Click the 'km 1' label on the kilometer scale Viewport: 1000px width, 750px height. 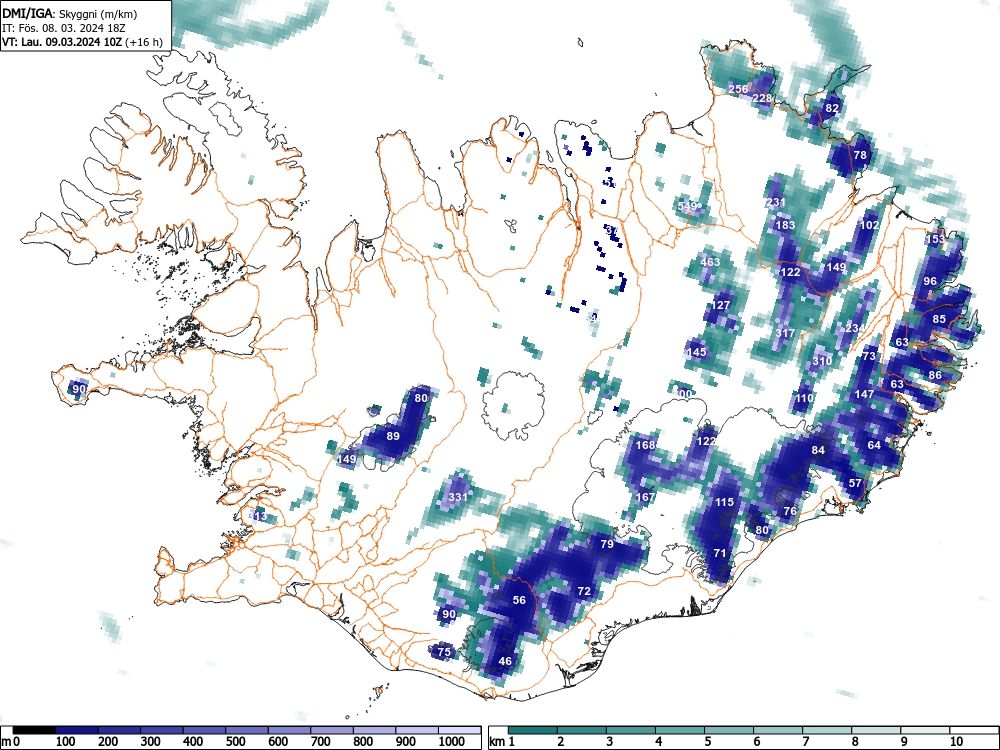pyautogui.click(x=502, y=742)
